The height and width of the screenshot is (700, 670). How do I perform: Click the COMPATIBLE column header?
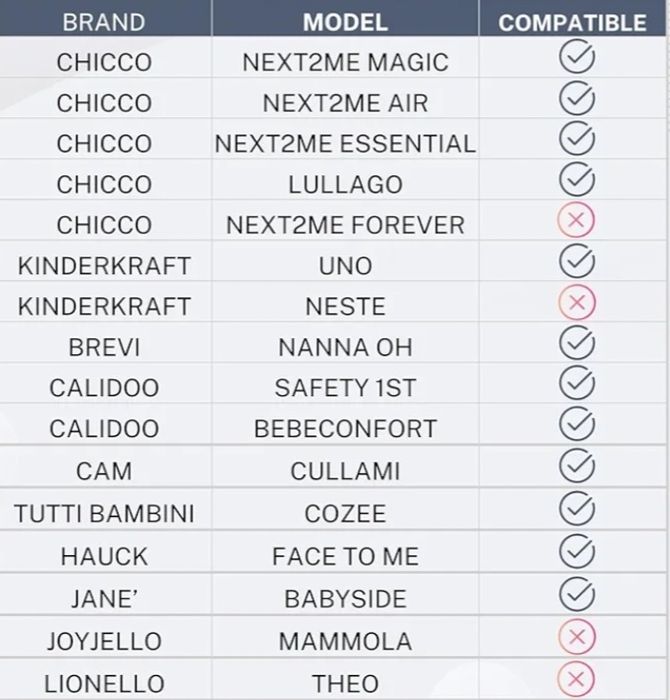tap(572, 22)
